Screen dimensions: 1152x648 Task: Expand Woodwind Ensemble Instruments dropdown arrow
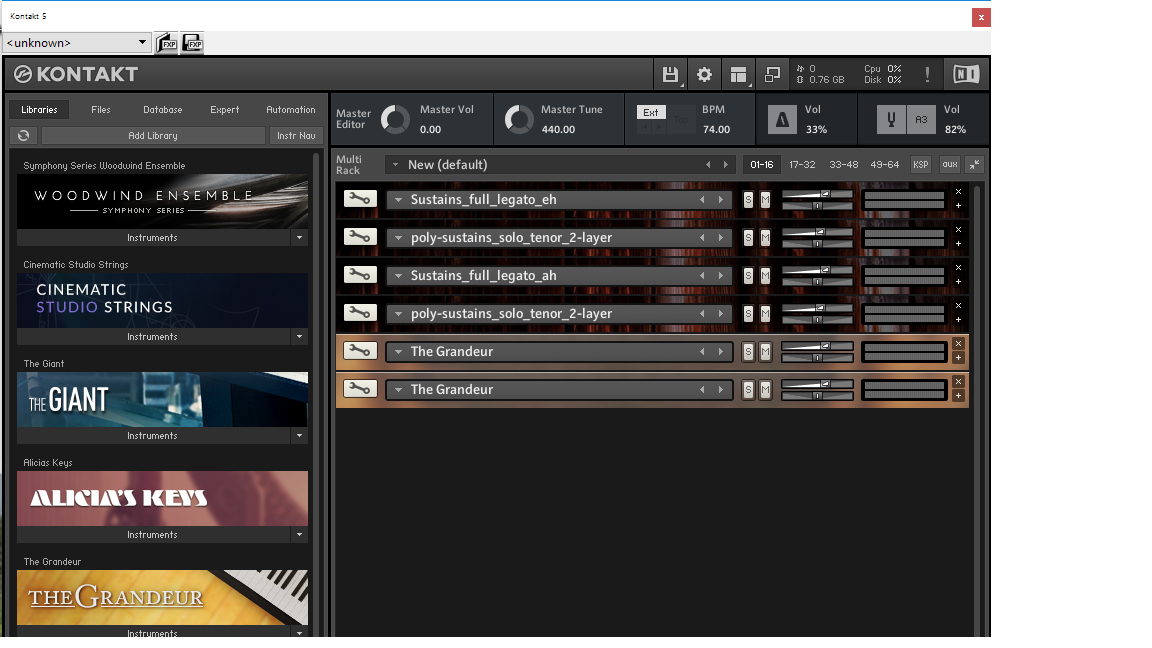tap(299, 237)
